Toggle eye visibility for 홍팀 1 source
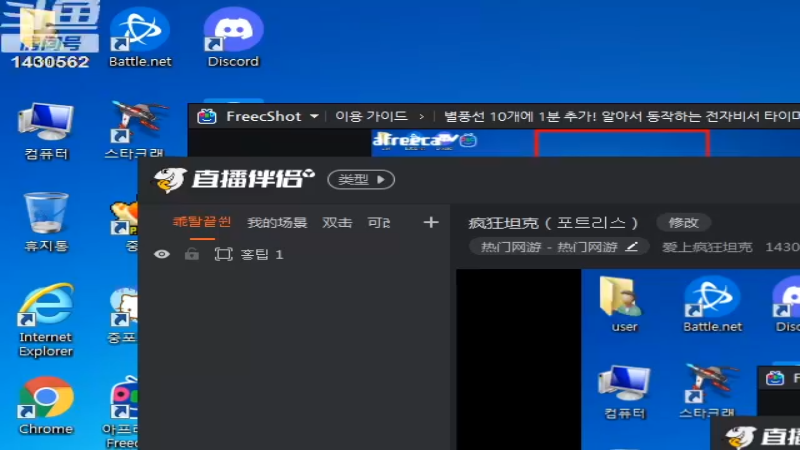The width and height of the screenshot is (800, 450). 162,254
